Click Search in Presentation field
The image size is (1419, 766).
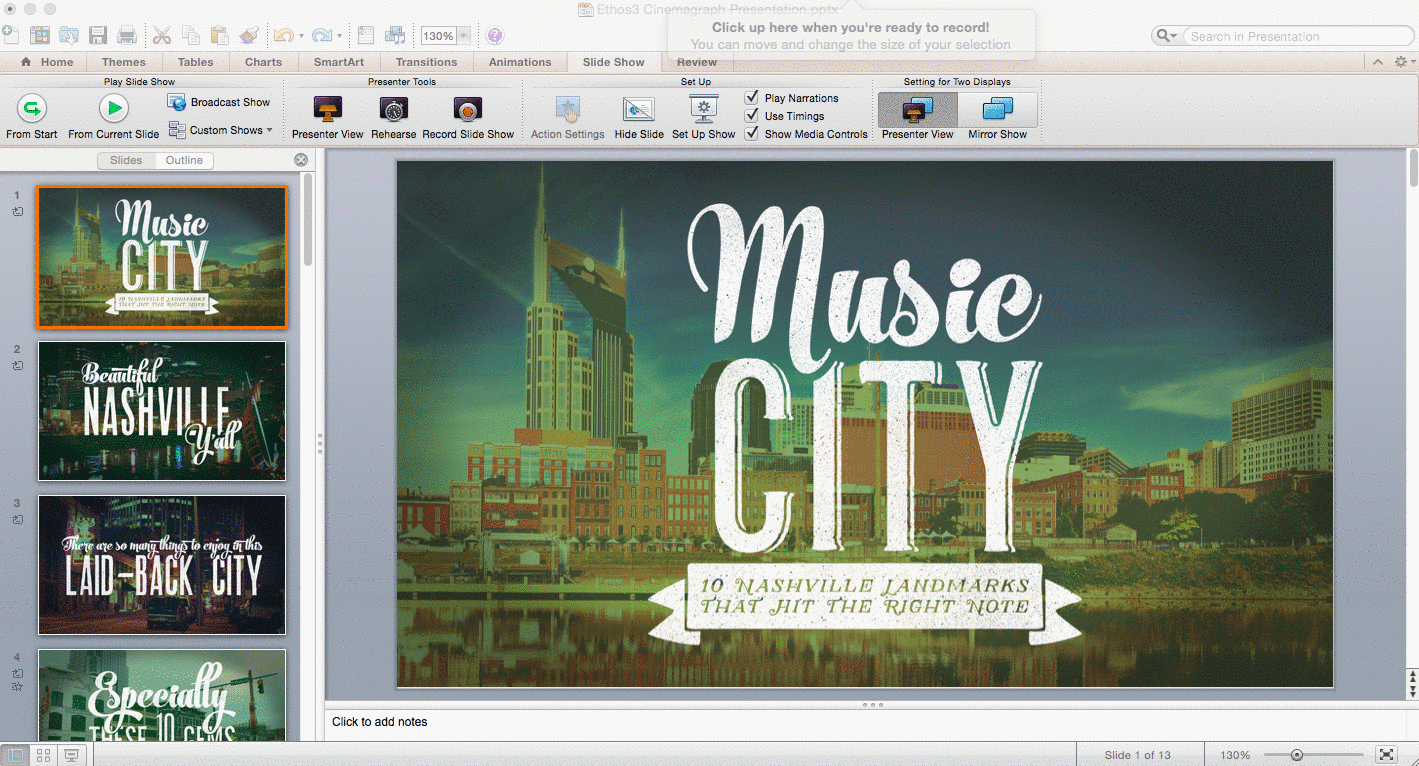point(1297,36)
